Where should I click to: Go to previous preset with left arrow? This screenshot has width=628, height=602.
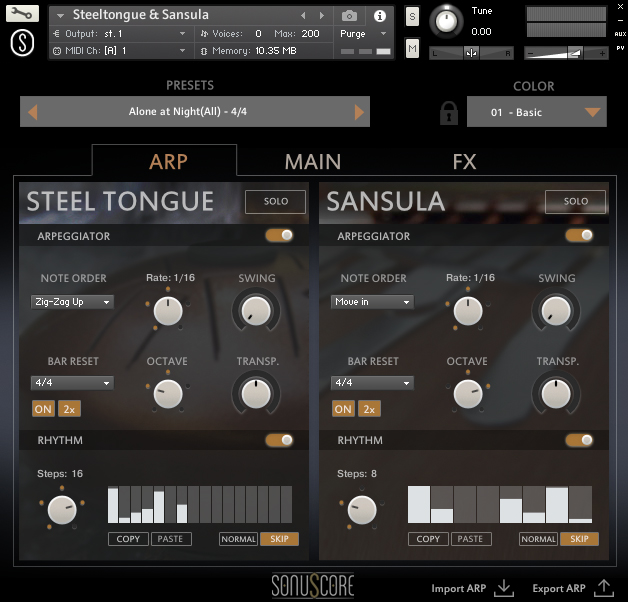point(33,112)
